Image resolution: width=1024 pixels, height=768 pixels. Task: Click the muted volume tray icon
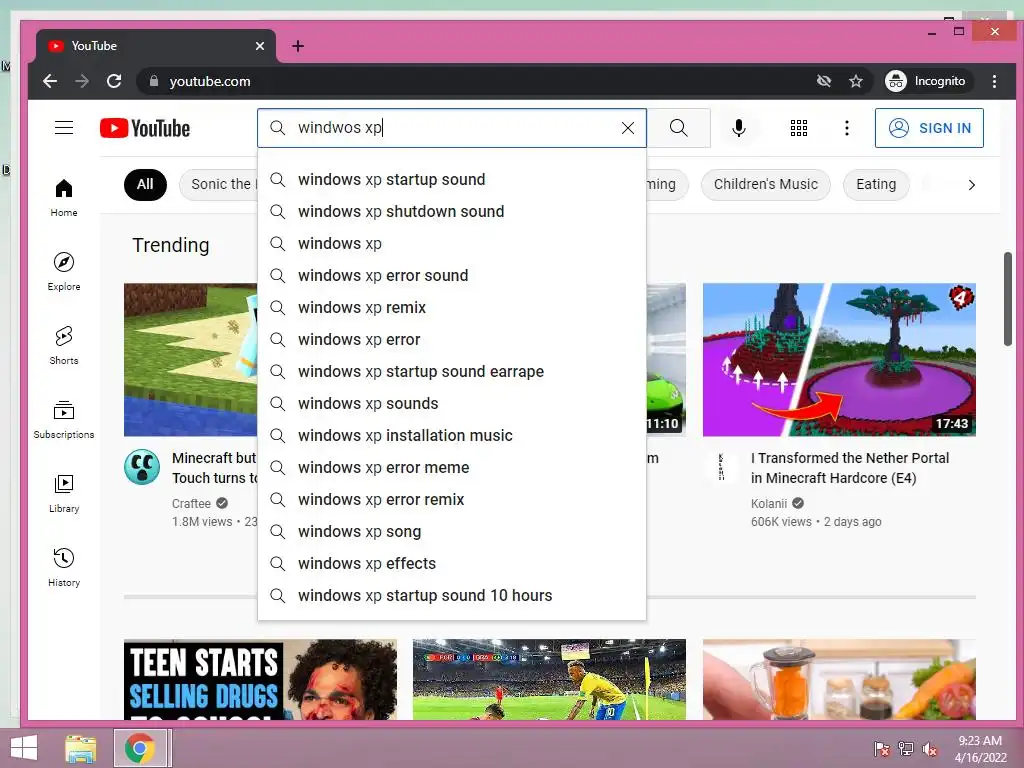(930, 749)
